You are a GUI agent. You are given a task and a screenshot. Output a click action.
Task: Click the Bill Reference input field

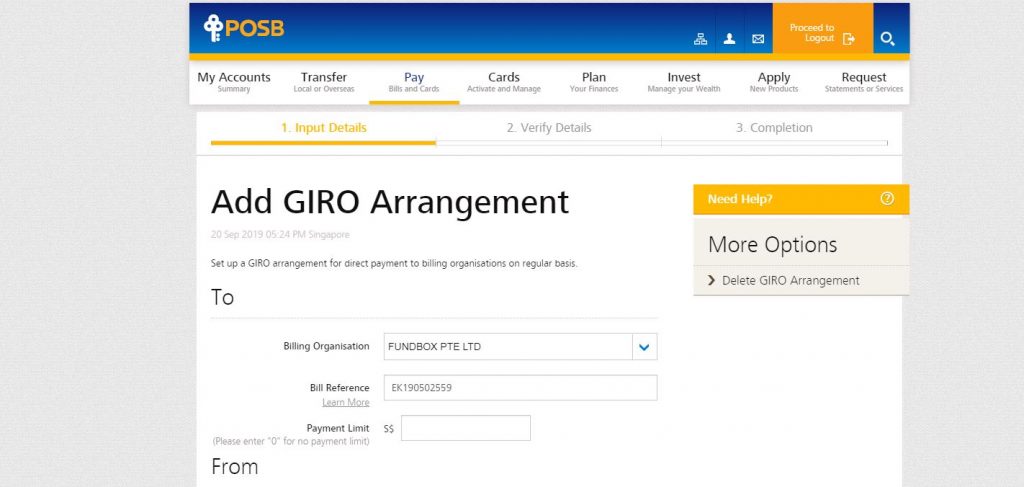coord(520,388)
